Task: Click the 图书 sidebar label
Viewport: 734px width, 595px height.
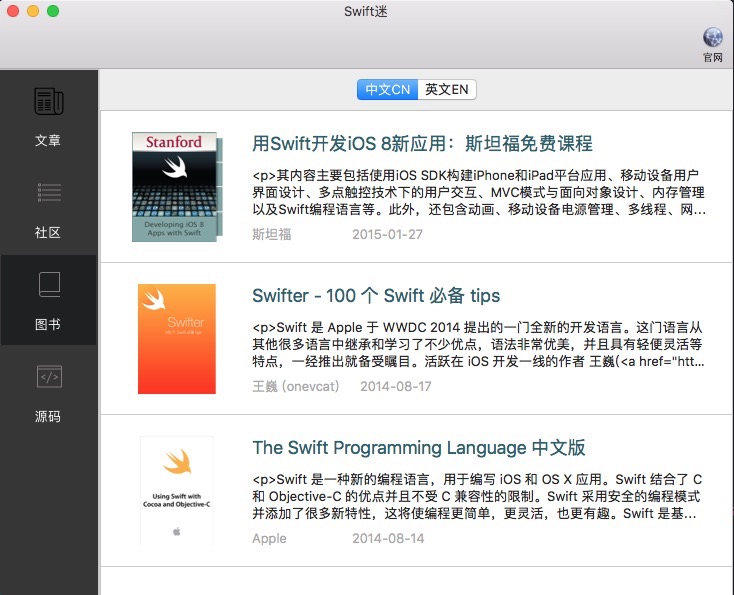Action: pos(48,324)
